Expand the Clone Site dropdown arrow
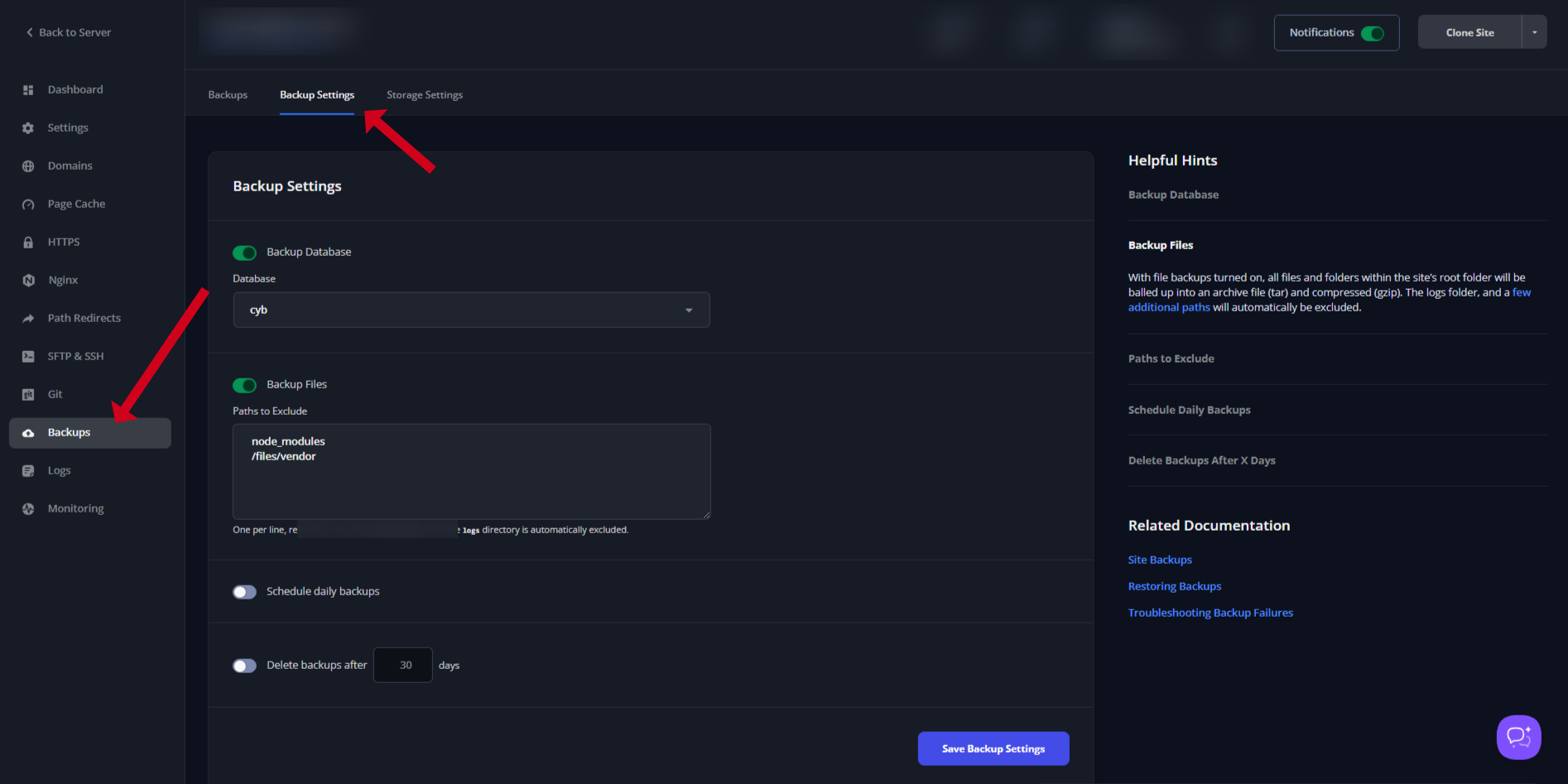This screenshot has width=1568, height=784. click(1534, 32)
